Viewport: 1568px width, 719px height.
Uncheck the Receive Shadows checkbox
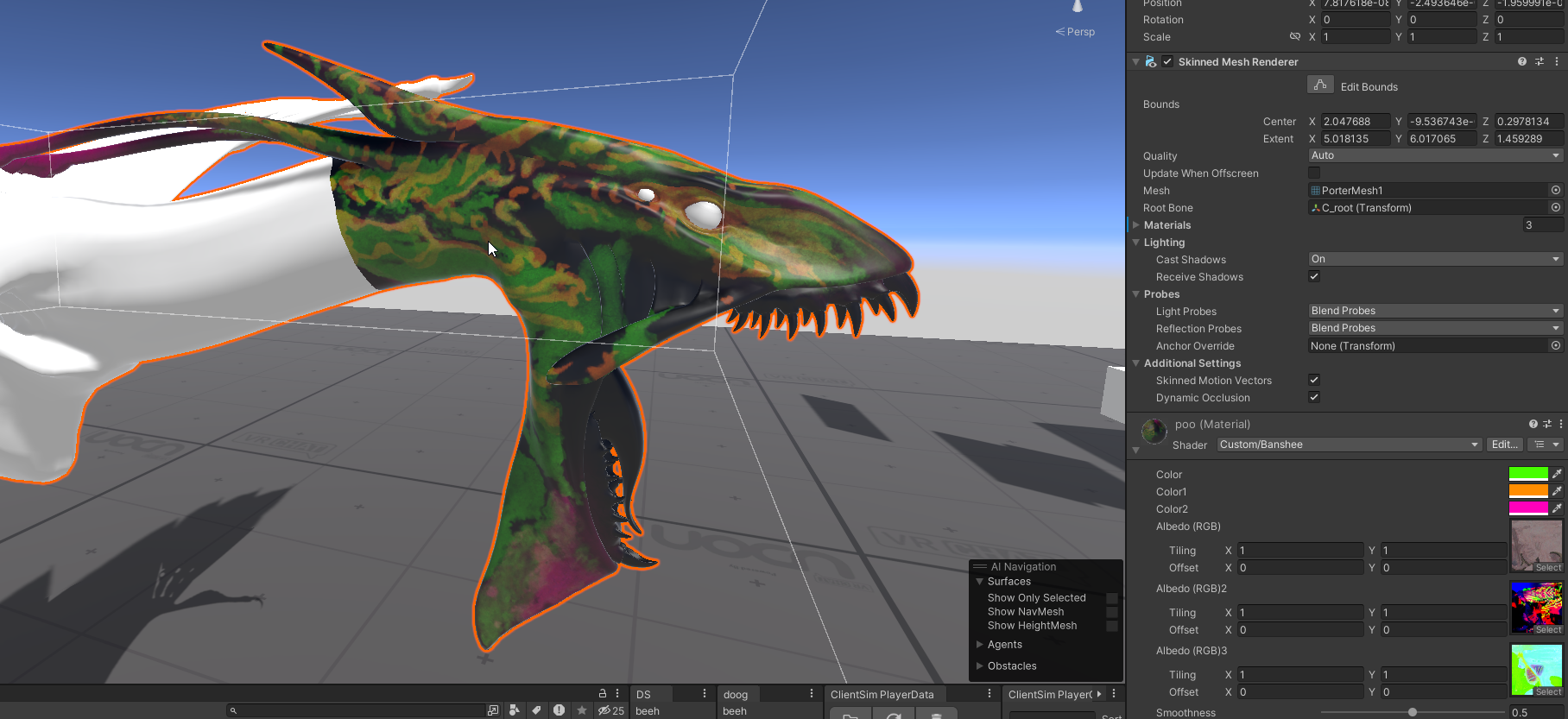click(x=1314, y=277)
